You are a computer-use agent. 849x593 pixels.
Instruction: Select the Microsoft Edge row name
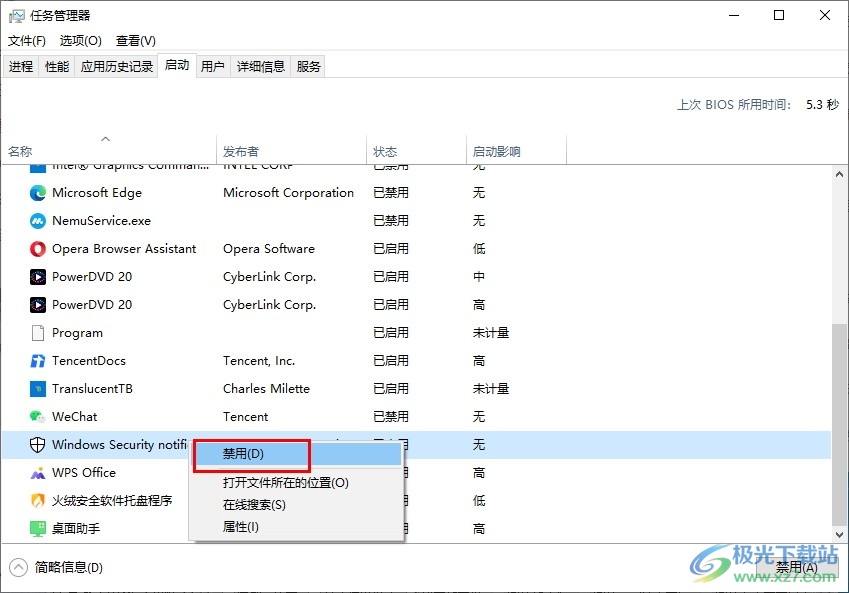click(97, 193)
